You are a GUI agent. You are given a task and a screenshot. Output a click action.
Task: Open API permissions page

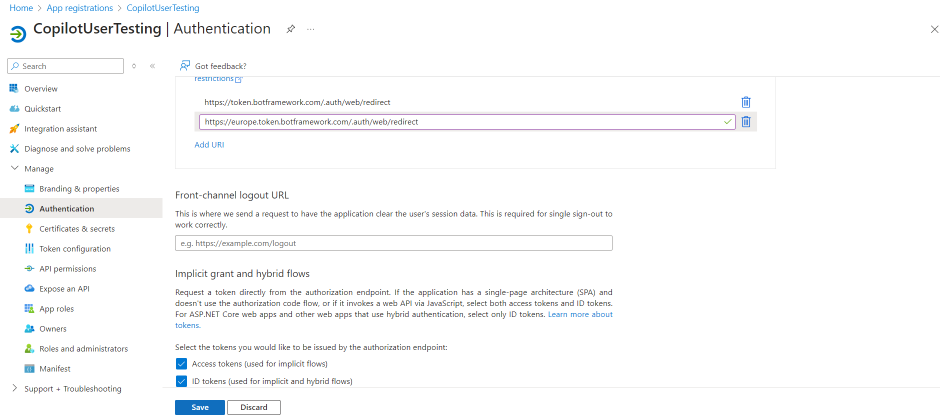(x=67, y=269)
